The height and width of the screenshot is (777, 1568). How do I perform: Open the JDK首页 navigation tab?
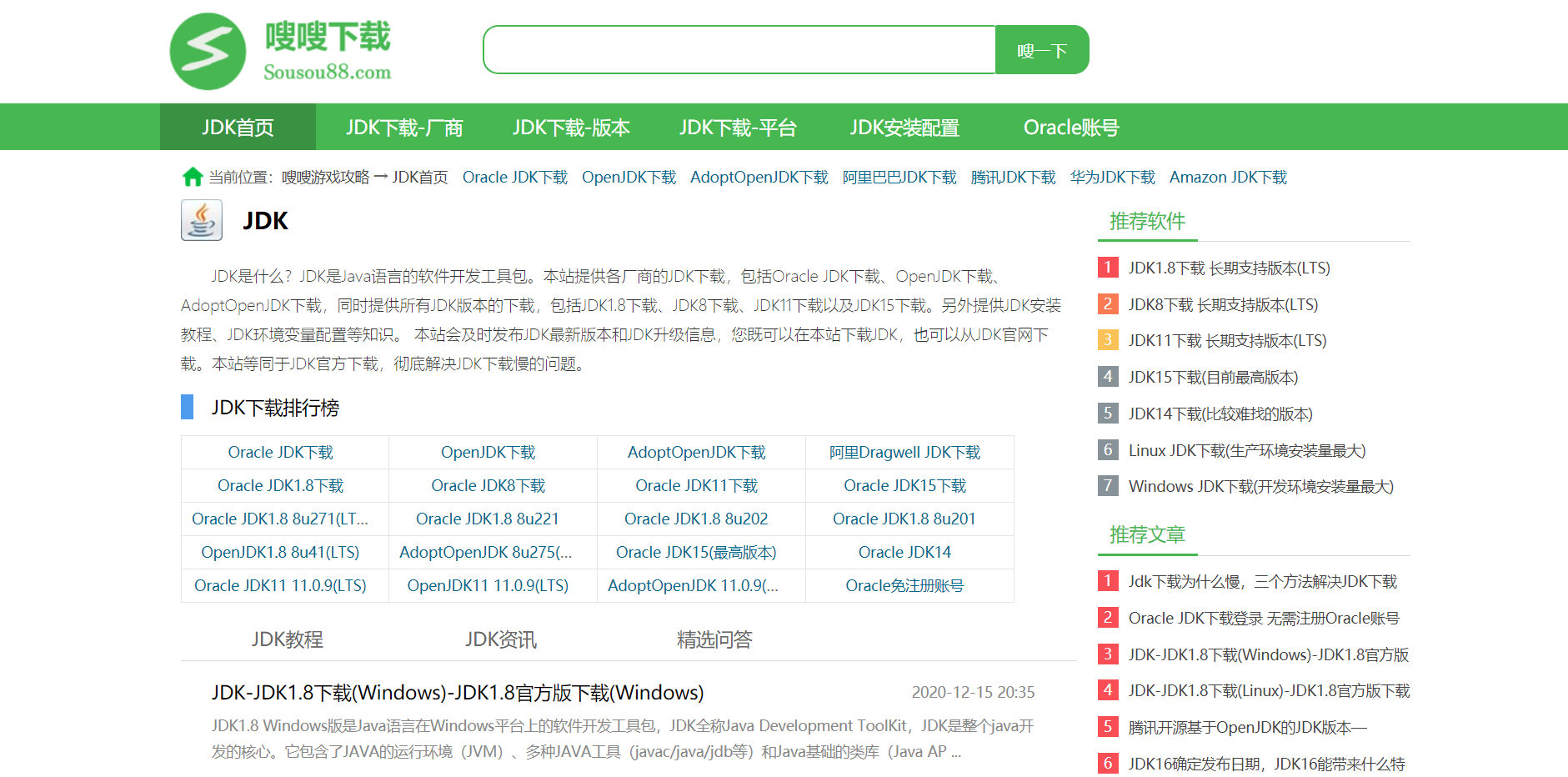238,128
